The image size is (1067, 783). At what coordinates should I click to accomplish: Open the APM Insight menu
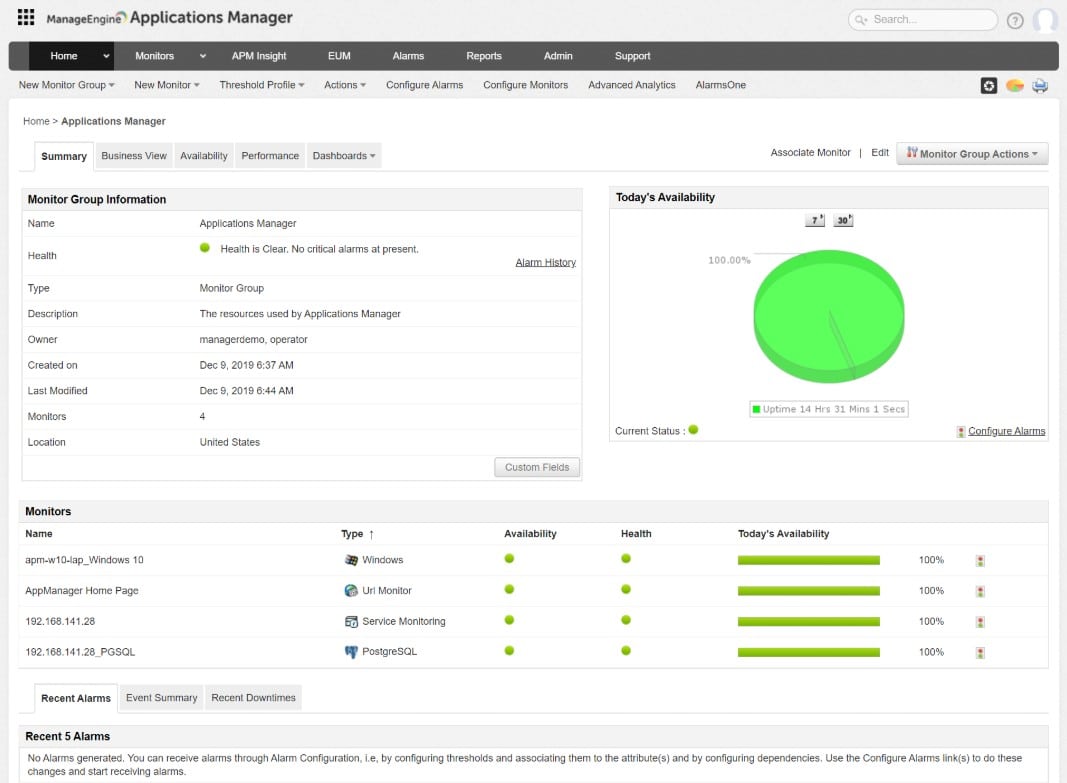click(259, 56)
